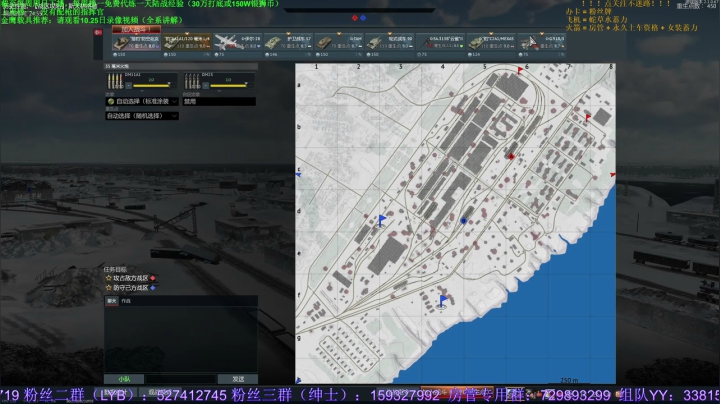Select the Q.D94 tank vehicle card

(x=338, y=43)
